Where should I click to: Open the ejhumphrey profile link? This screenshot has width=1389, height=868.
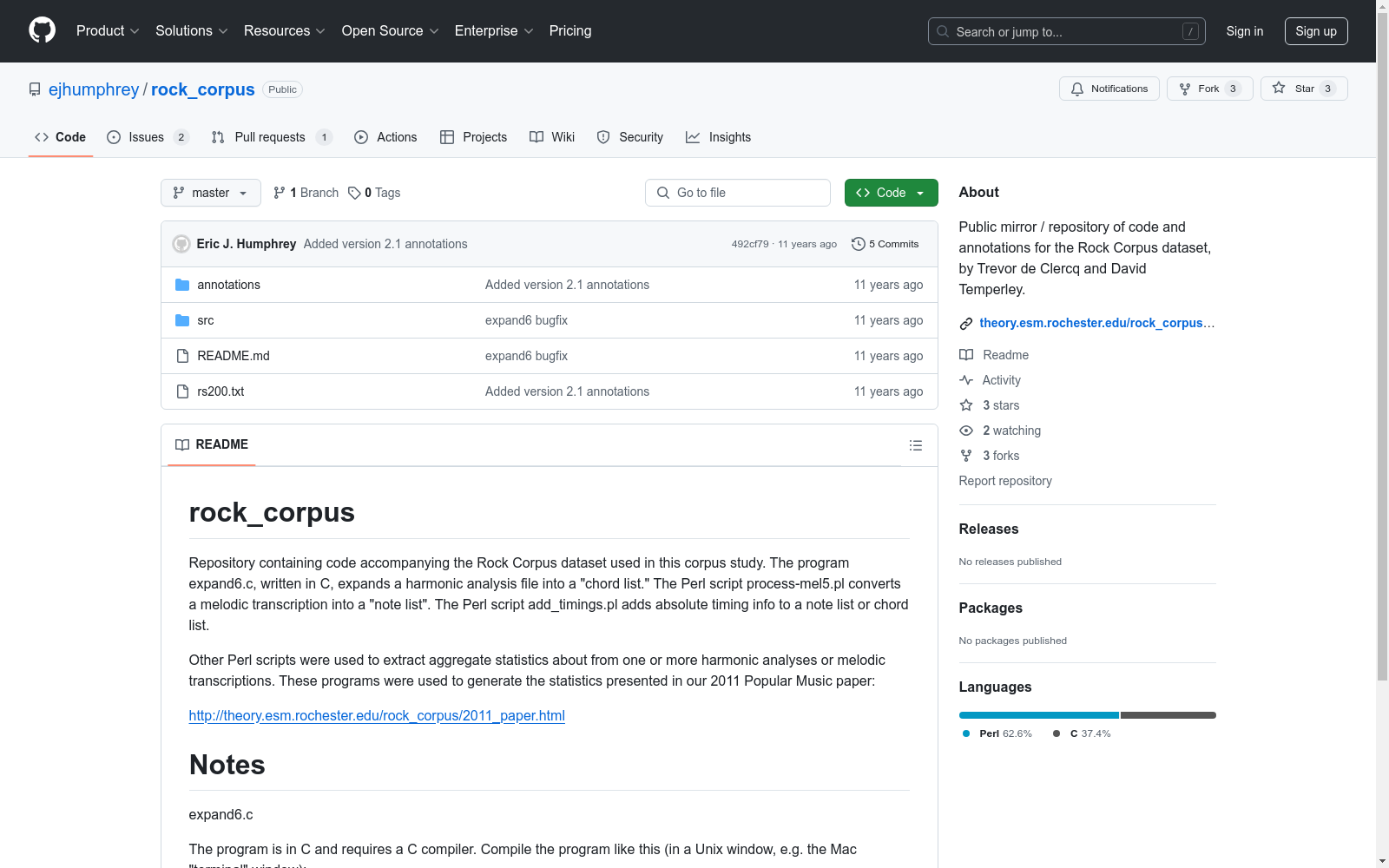(94, 89)
